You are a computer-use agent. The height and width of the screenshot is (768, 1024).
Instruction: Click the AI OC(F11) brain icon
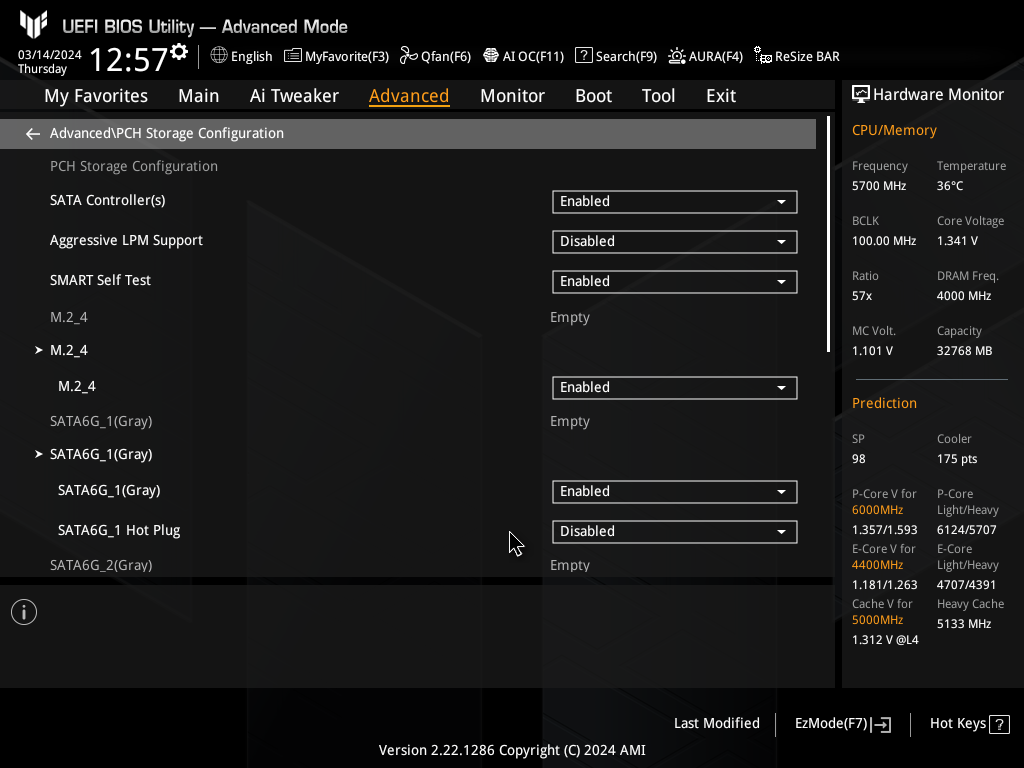490,56
